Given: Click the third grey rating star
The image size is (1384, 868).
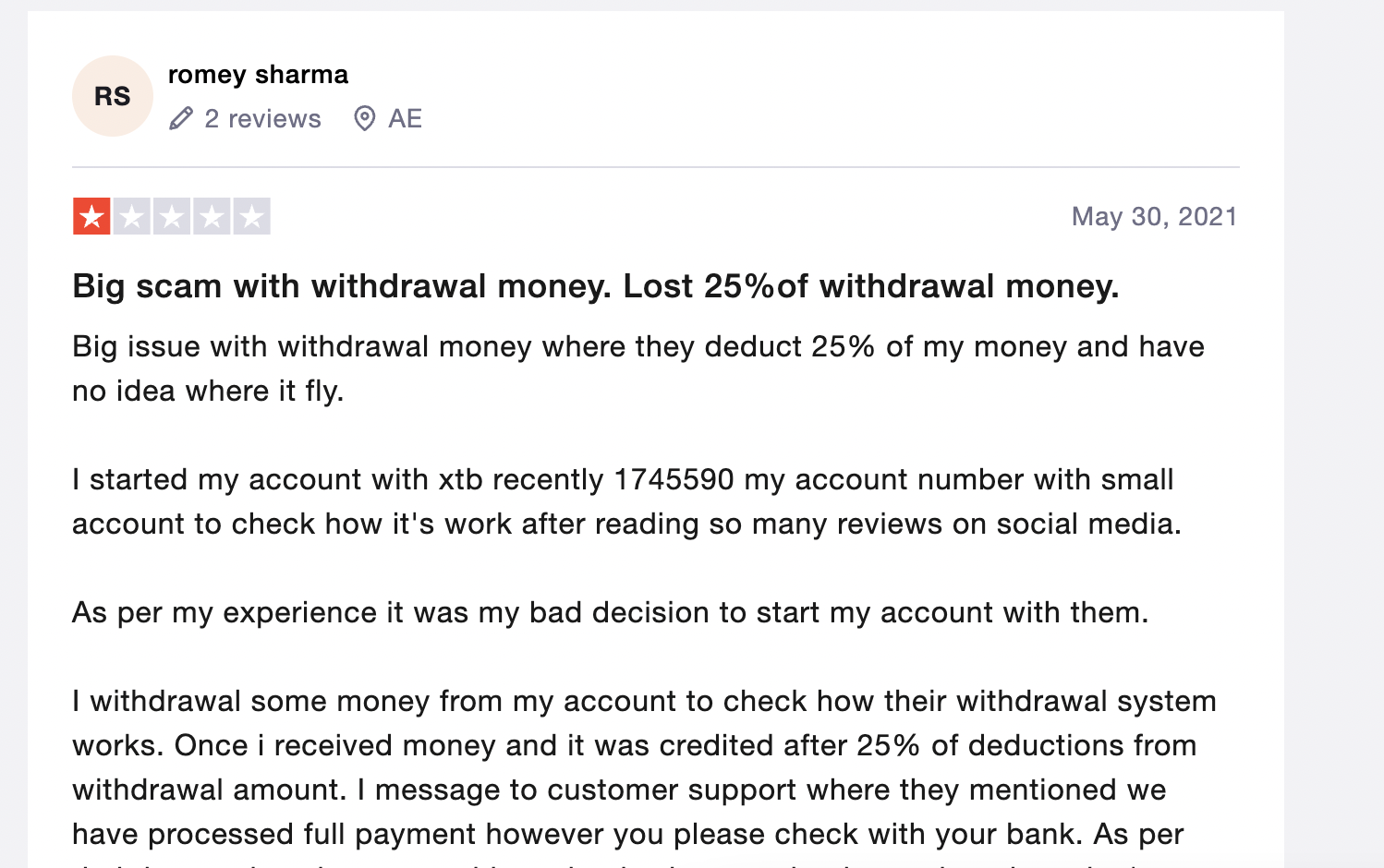Looking at the screenshot, I should click(172, 217).
